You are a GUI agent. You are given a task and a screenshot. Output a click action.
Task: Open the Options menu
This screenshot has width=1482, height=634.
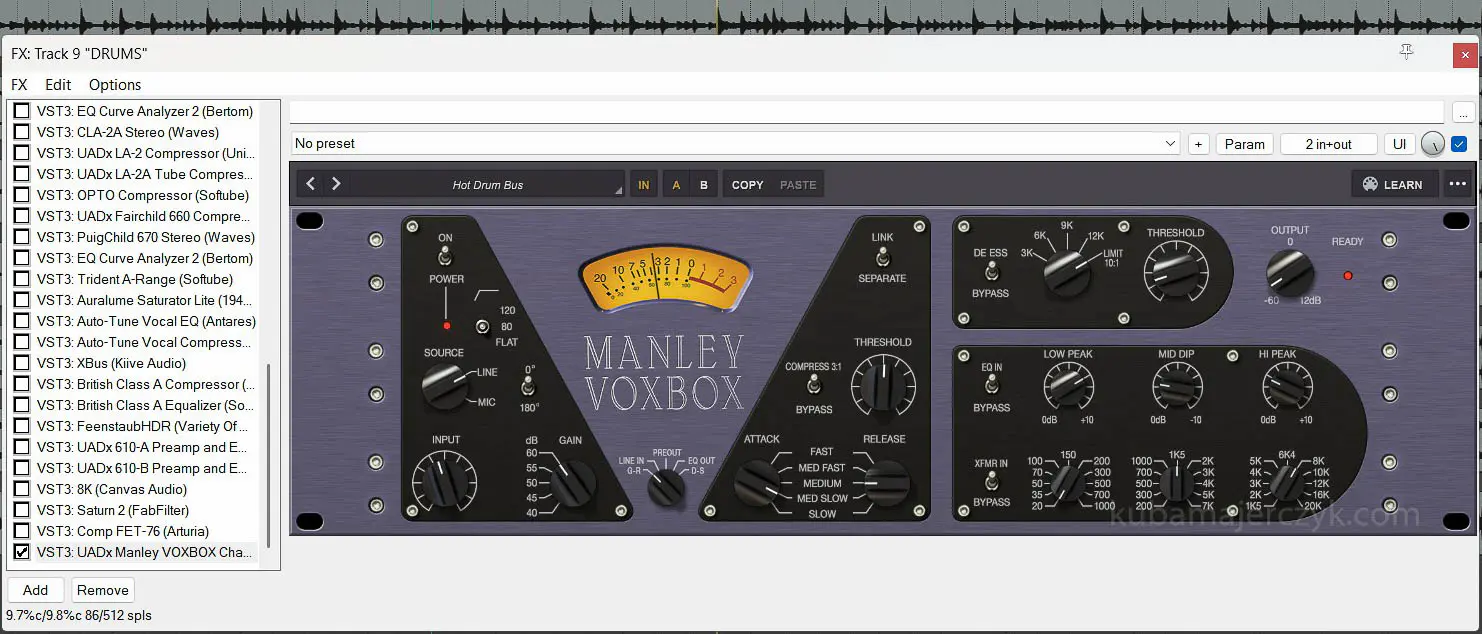tap(115, 85)
